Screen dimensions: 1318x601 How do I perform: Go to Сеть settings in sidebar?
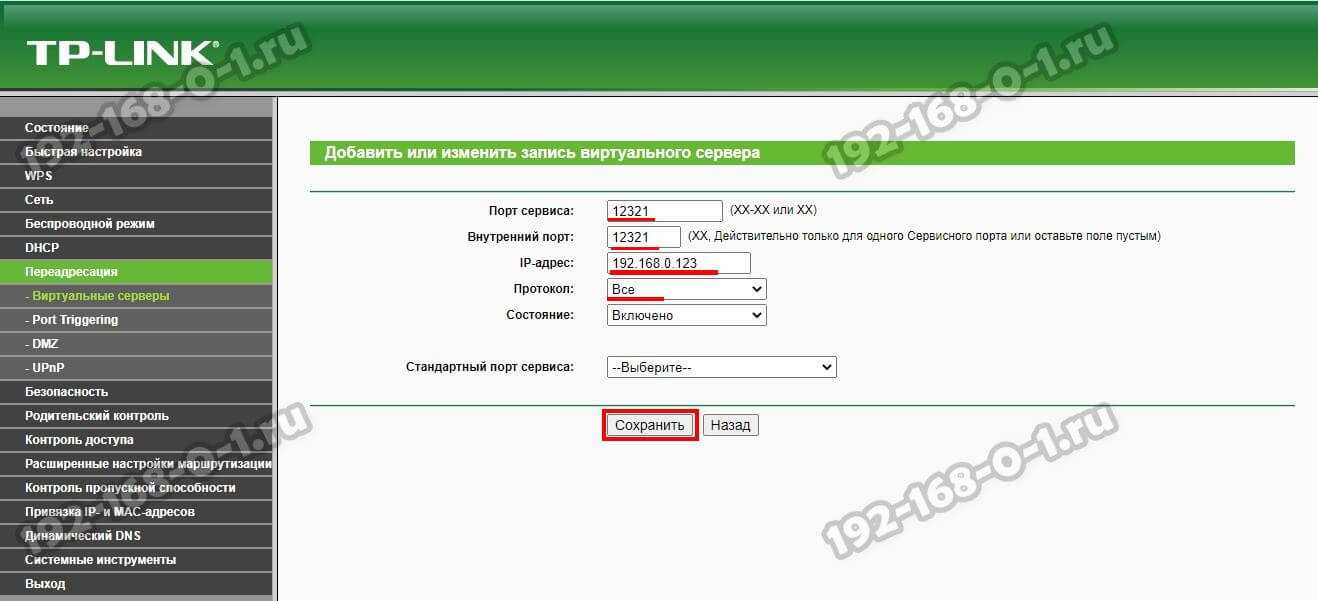tap(39, 200)
